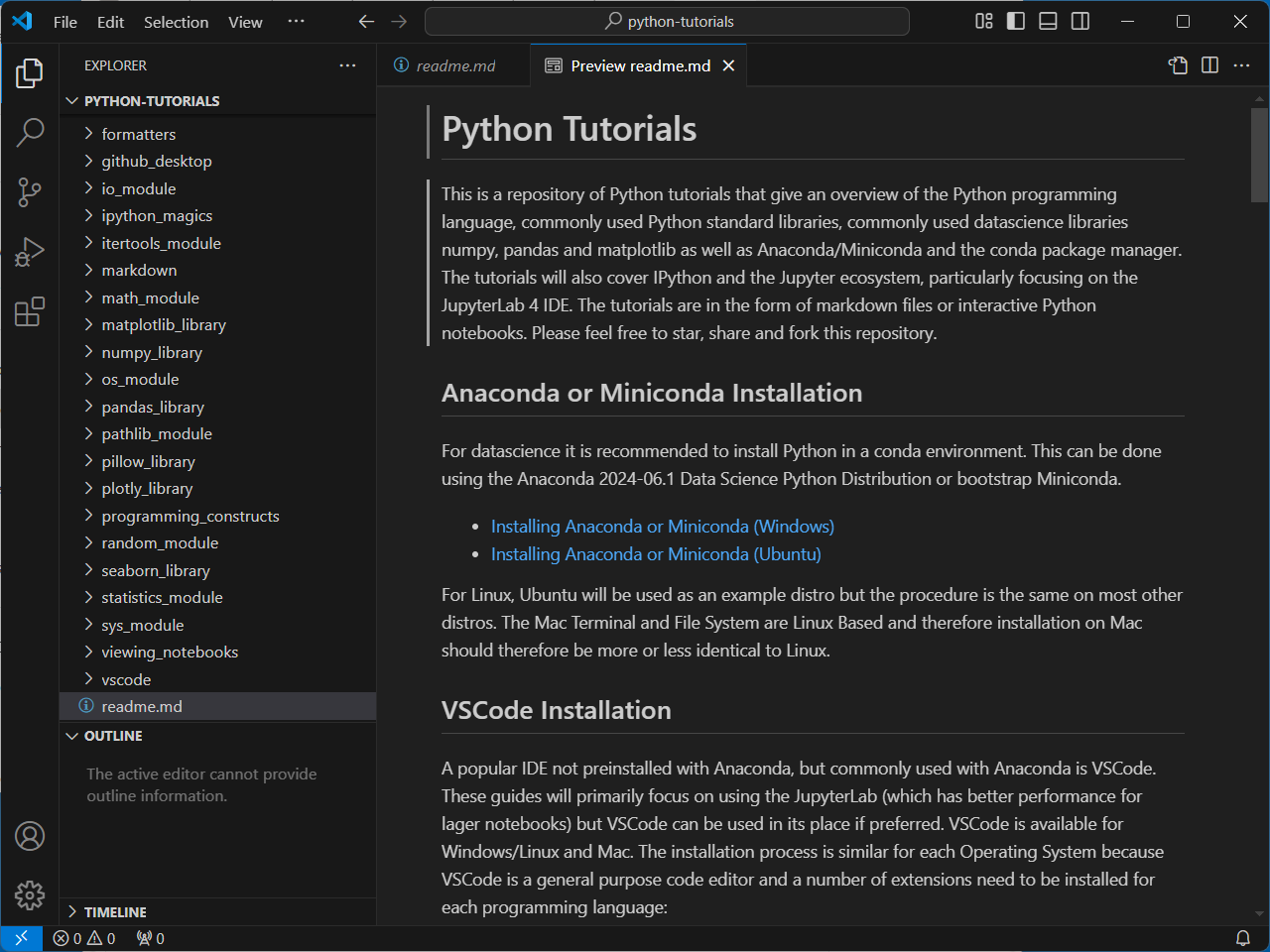Follow Installing Anaconda or Miniconda (Windows) link
1270x952 pixels.
point(662,527)
